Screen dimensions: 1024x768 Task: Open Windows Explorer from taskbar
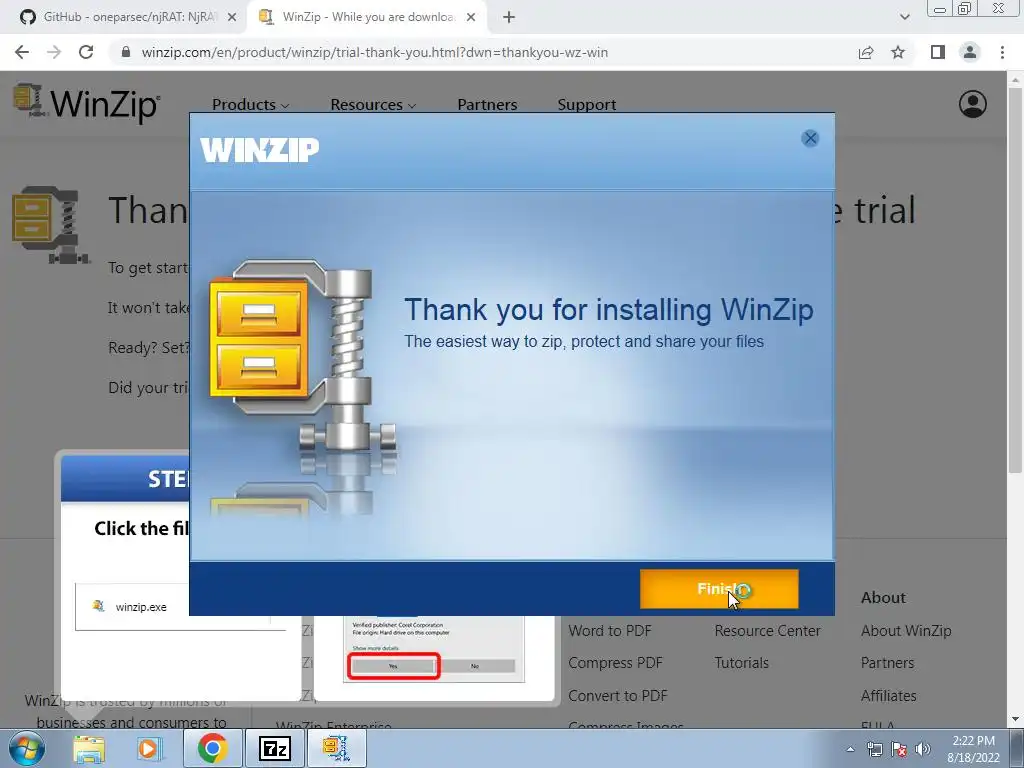89,748
